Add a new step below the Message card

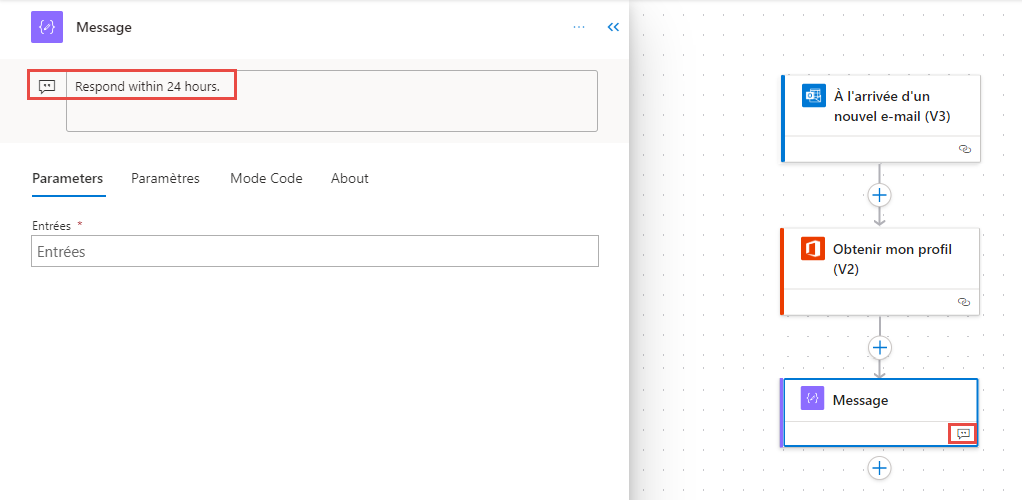(880, 467)
